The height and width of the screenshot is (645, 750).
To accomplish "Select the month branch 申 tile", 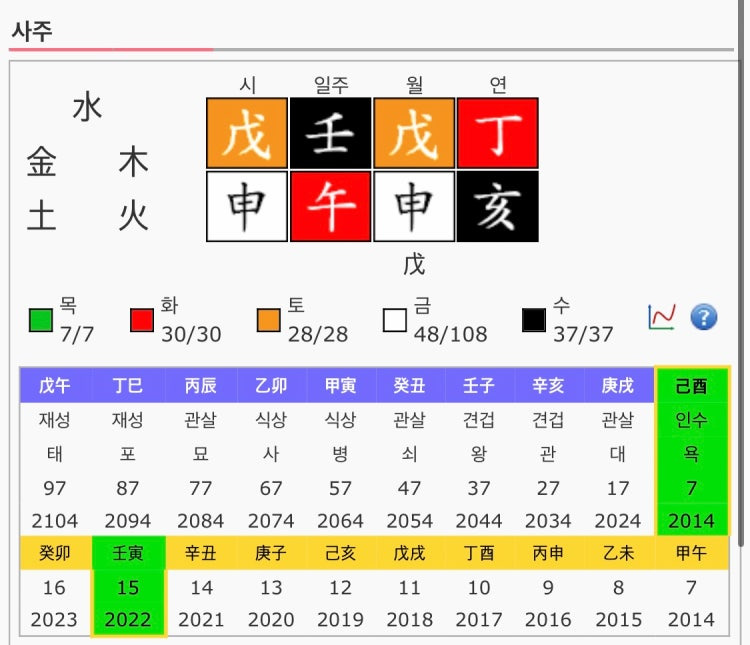I will 414,207.
